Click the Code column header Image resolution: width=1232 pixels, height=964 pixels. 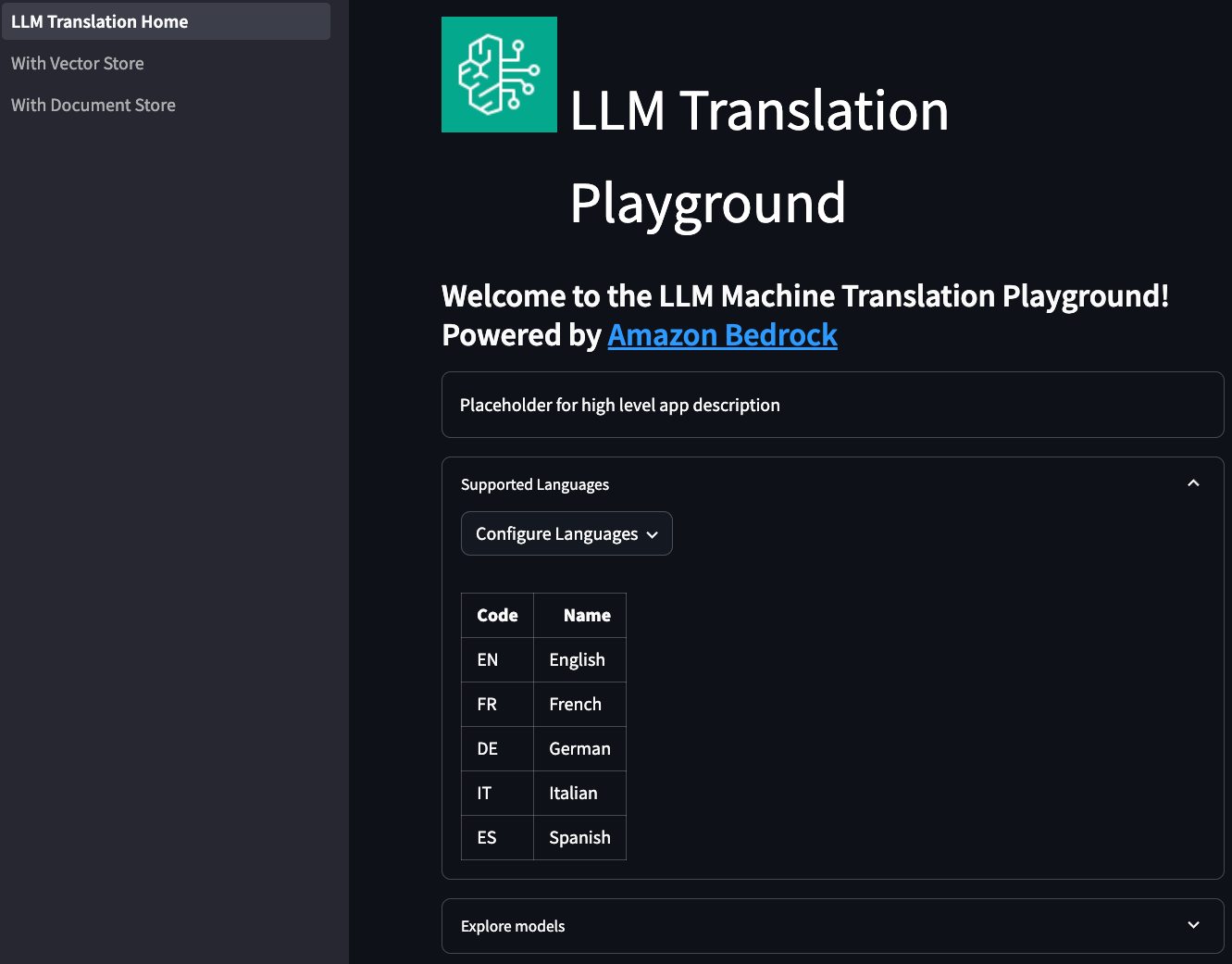(497, 615)
